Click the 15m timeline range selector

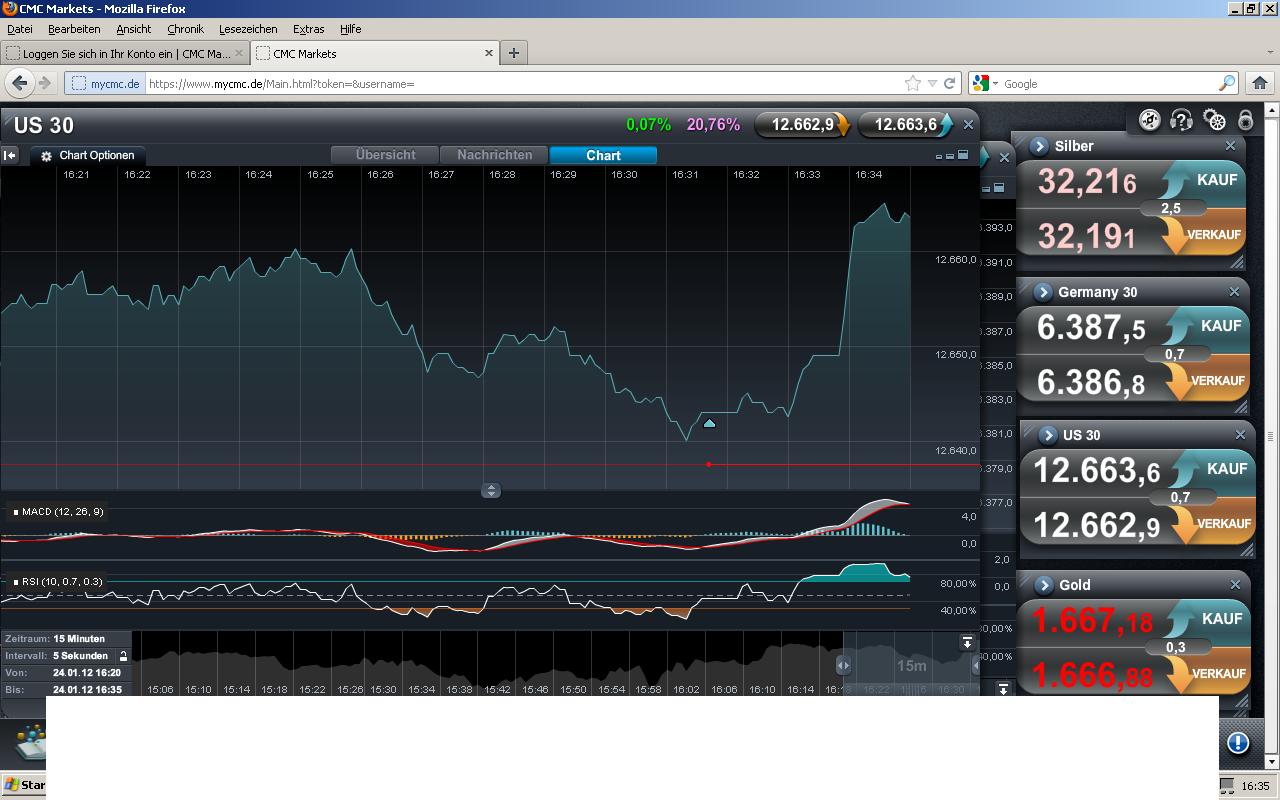coord(911,666)
